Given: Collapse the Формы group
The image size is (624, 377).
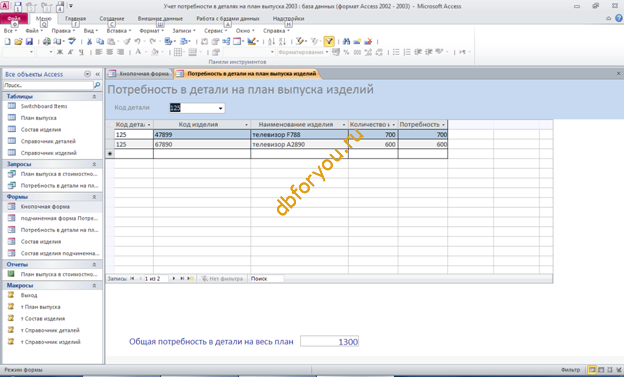Looking at the screenshot, I should [94, 197].
